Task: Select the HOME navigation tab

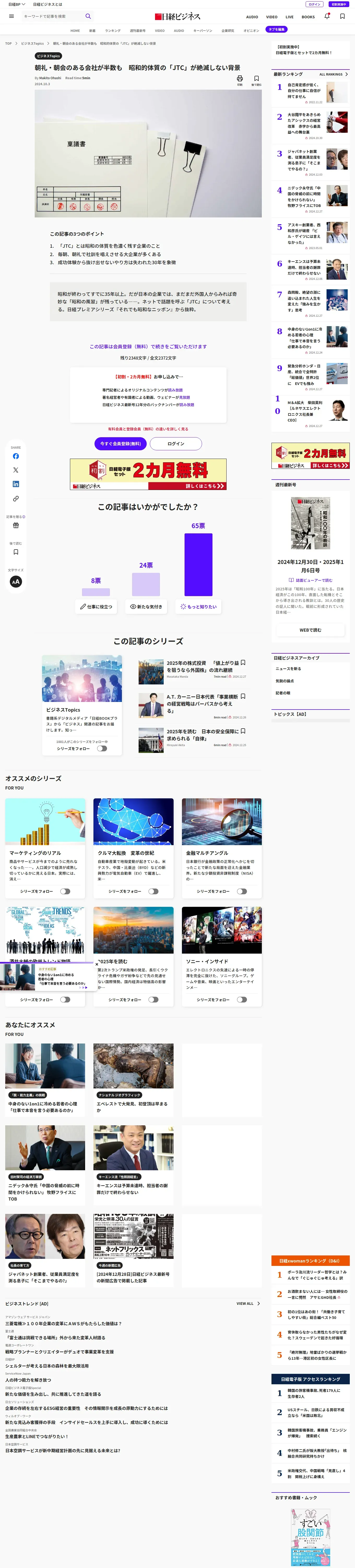Action: click(x=75, y=30)
